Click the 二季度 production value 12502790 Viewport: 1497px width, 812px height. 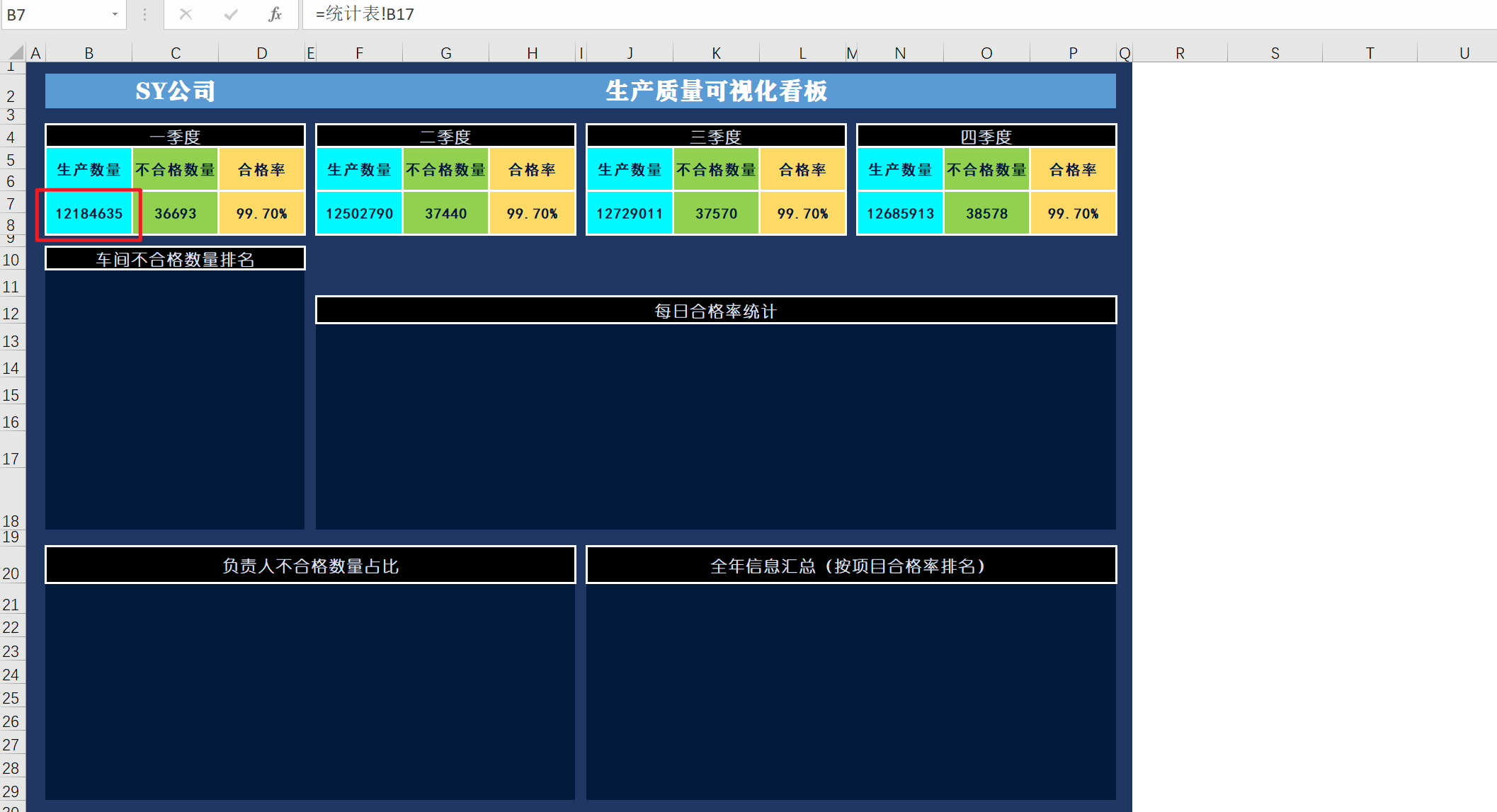click(x=359, y=213)
